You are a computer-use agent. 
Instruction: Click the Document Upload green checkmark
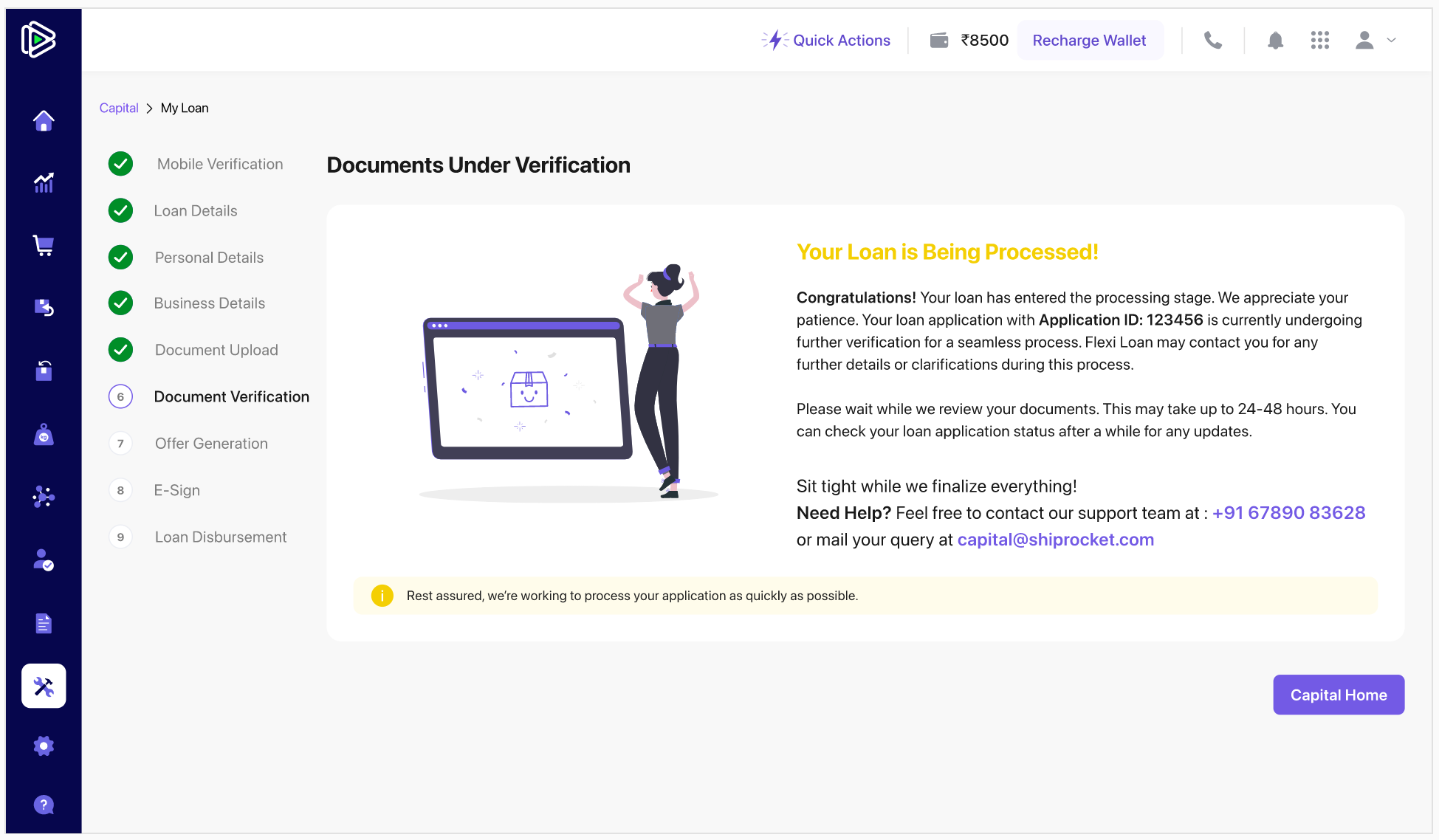click(120, 350)
